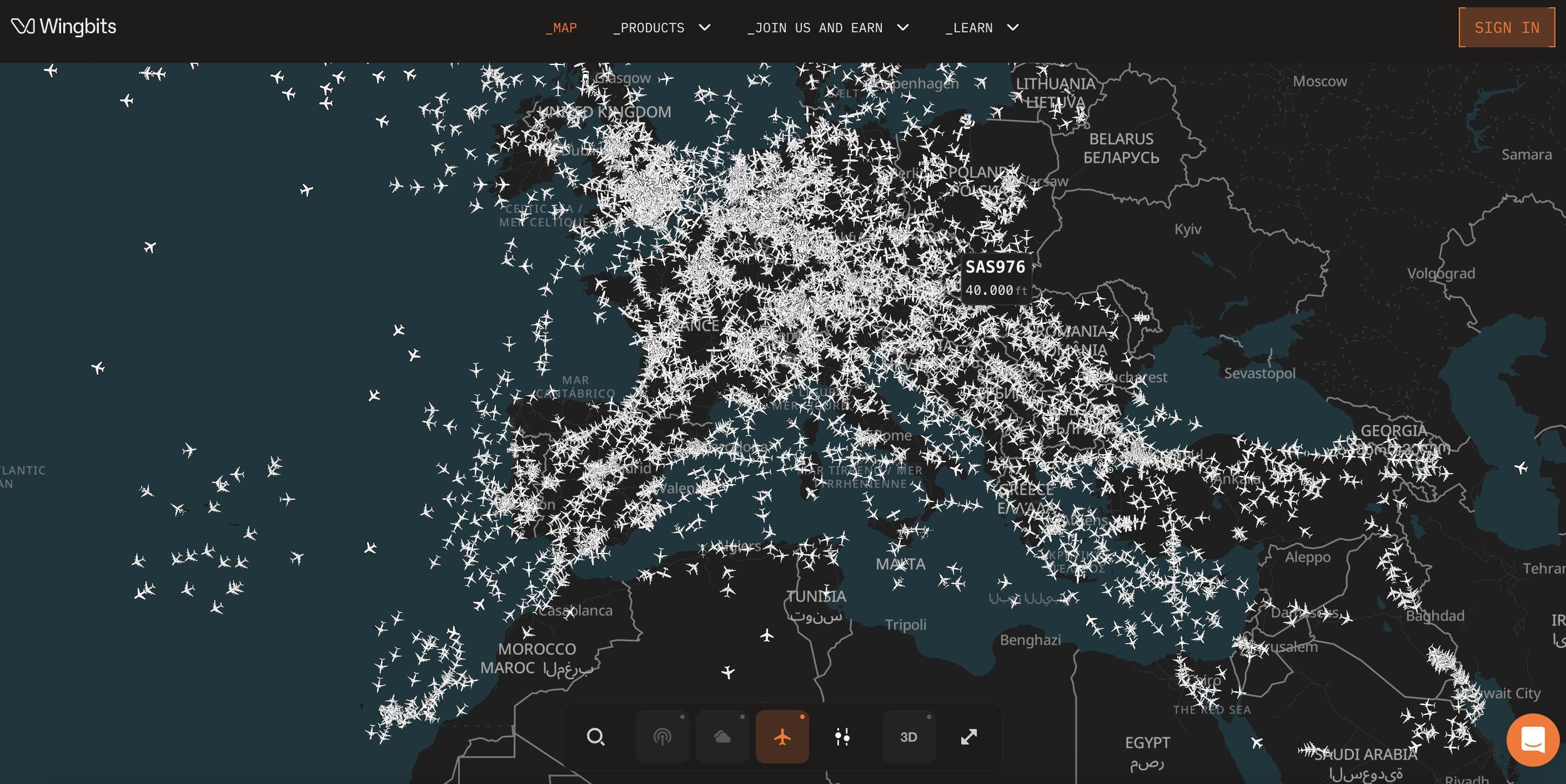Open the map filter sliders
The width and height of the screenshot is (1566, 784).
(843, 737)
